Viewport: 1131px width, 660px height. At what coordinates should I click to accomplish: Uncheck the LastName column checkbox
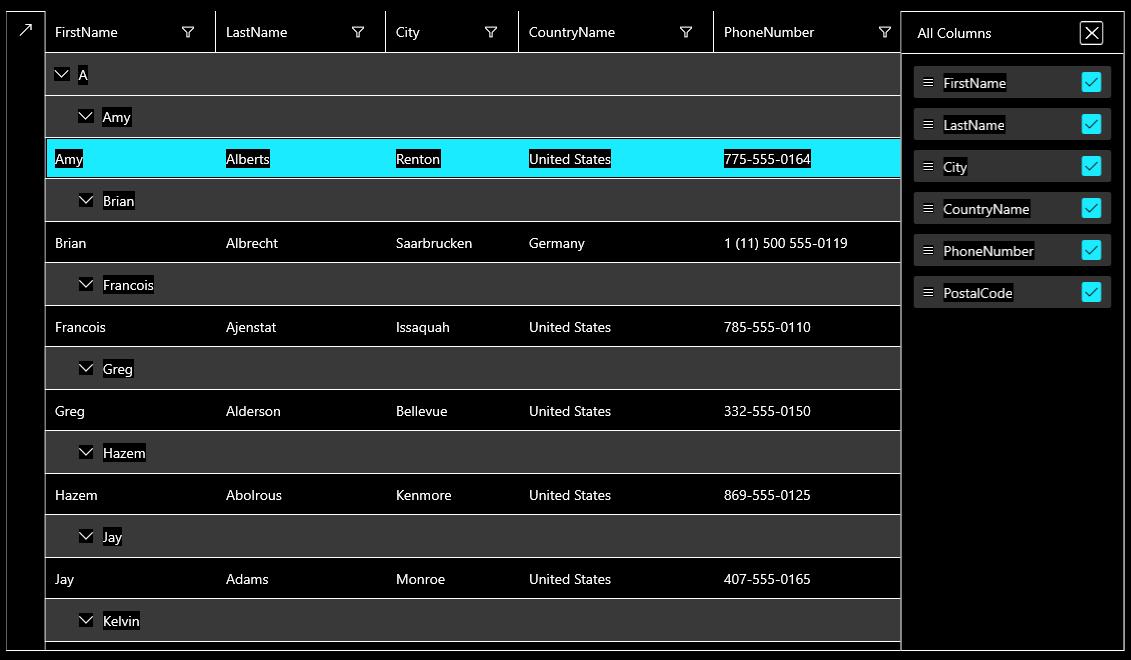pos(1091,124)
